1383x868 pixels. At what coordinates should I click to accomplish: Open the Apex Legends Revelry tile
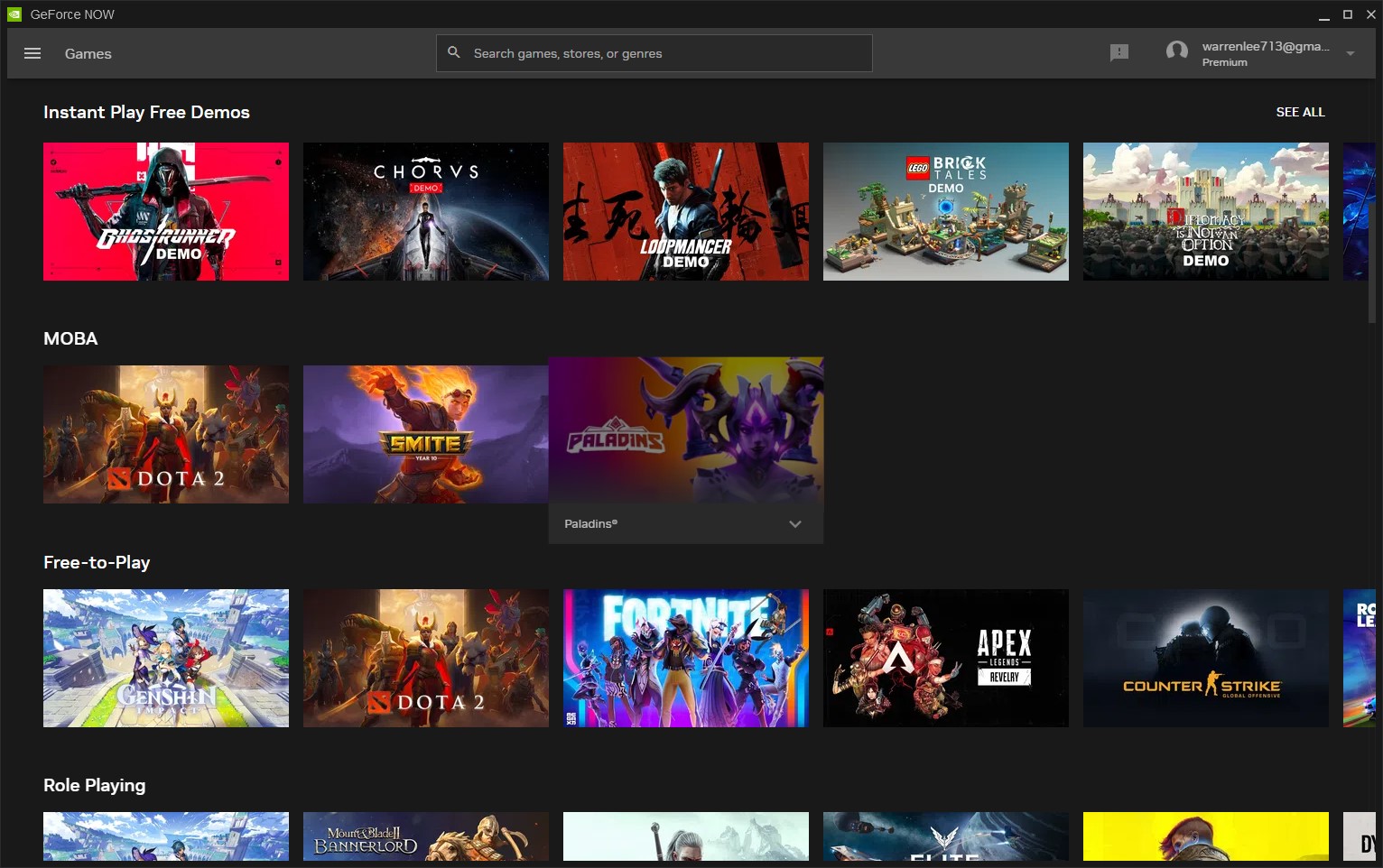tap(946, 658)
